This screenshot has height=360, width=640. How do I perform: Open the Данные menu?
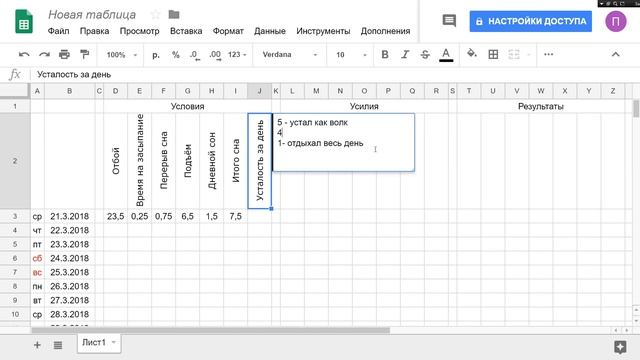(x=270, y=31)
